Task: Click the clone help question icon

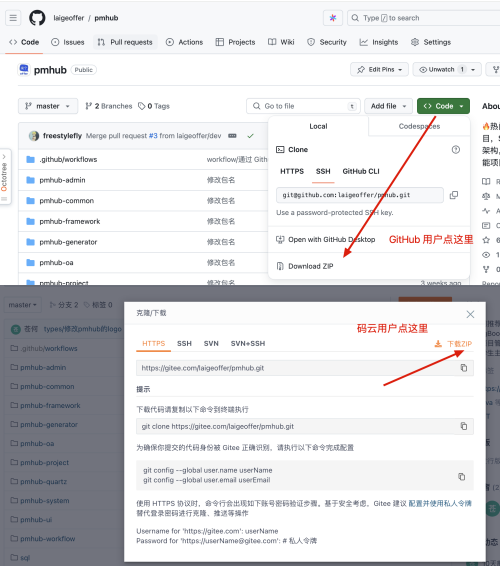Action: (x=456, y=149)
